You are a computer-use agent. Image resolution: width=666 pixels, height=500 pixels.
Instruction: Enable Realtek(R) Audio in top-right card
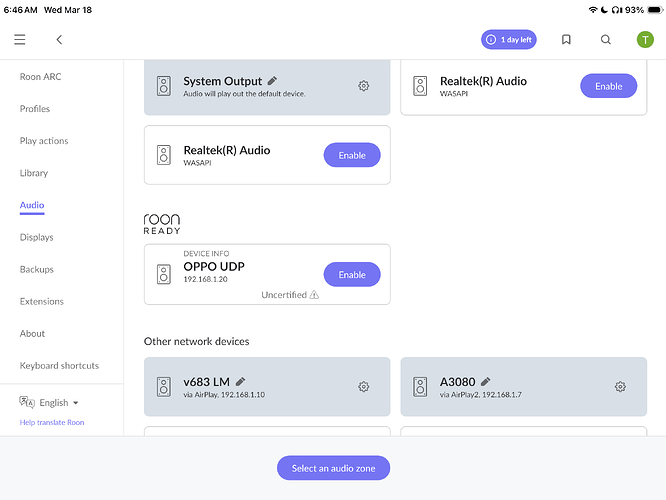coord(608,86)
